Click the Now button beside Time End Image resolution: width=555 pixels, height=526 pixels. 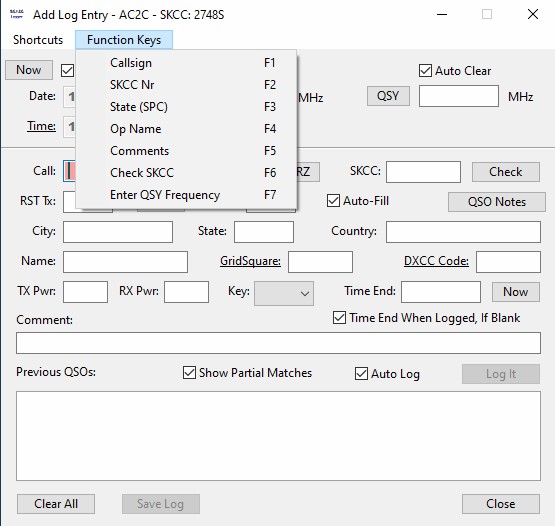(516, 292)
